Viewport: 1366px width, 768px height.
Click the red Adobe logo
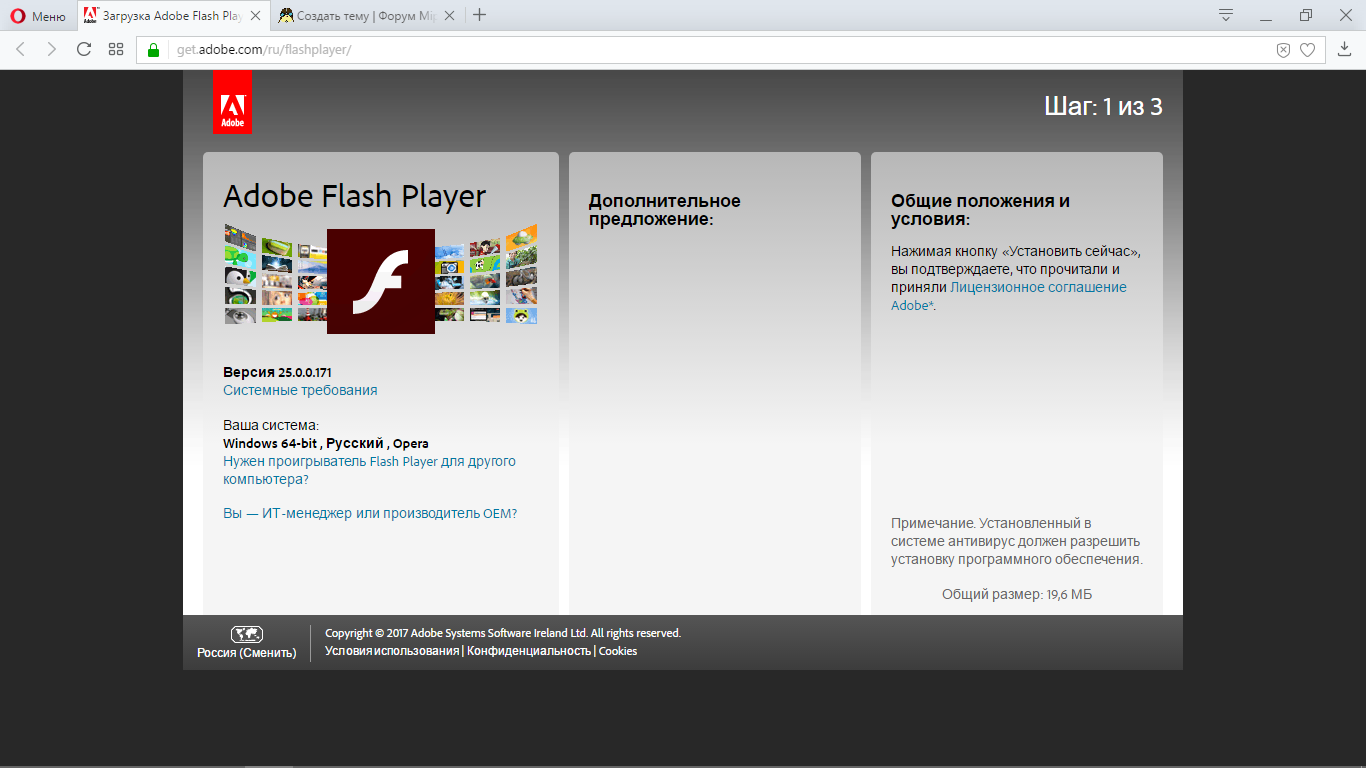pyautogui.click(x=232, y=101)
